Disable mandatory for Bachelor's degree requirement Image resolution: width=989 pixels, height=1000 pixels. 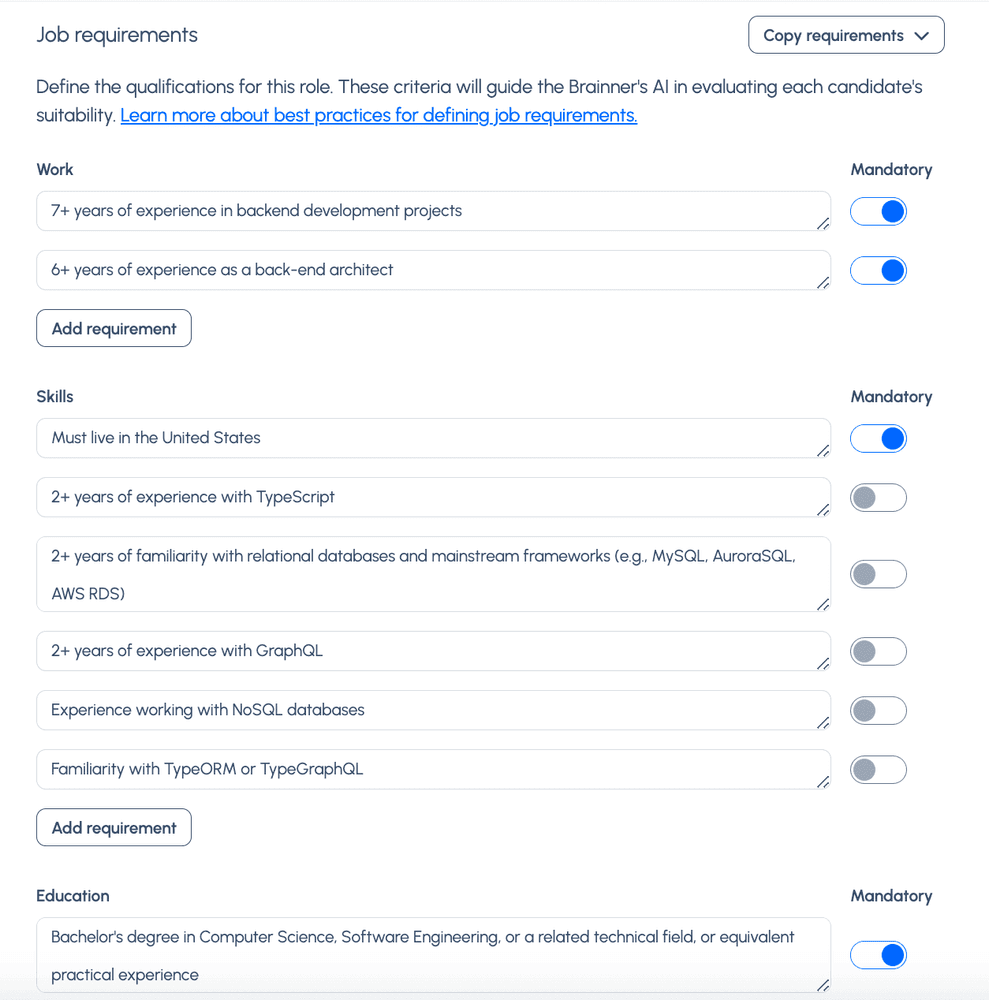878,955
